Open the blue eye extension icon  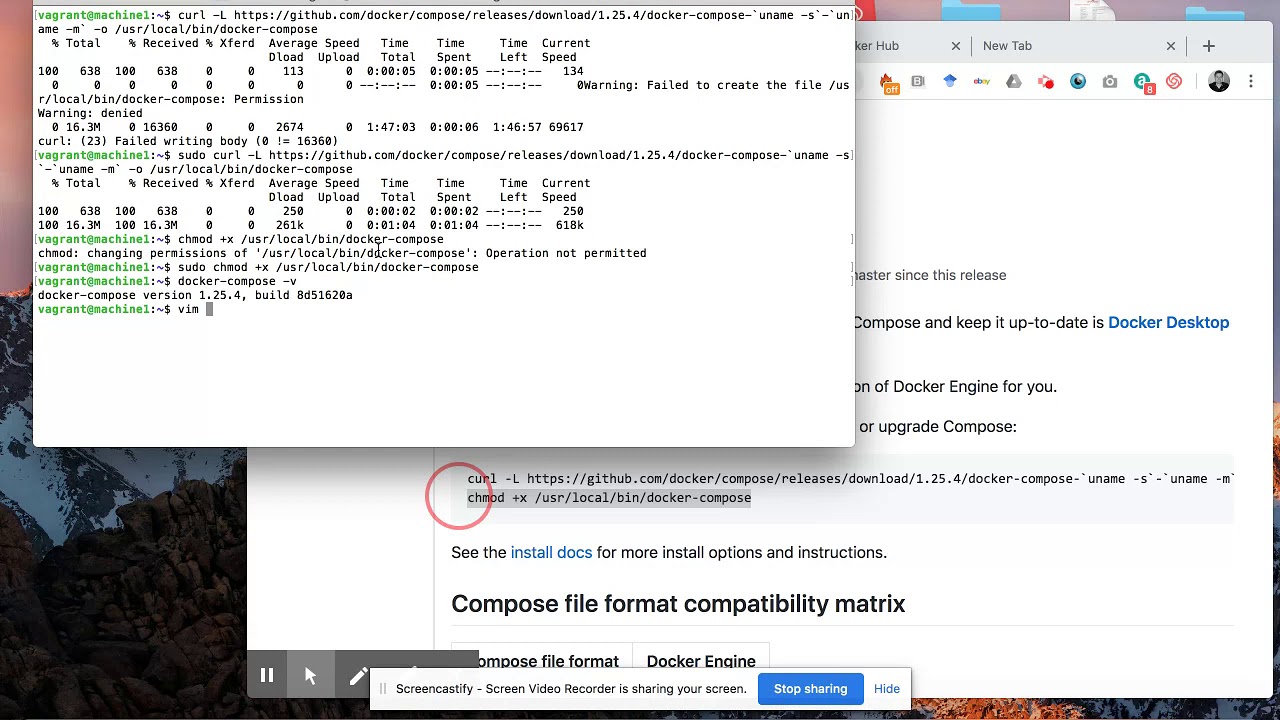point(1078,82)
